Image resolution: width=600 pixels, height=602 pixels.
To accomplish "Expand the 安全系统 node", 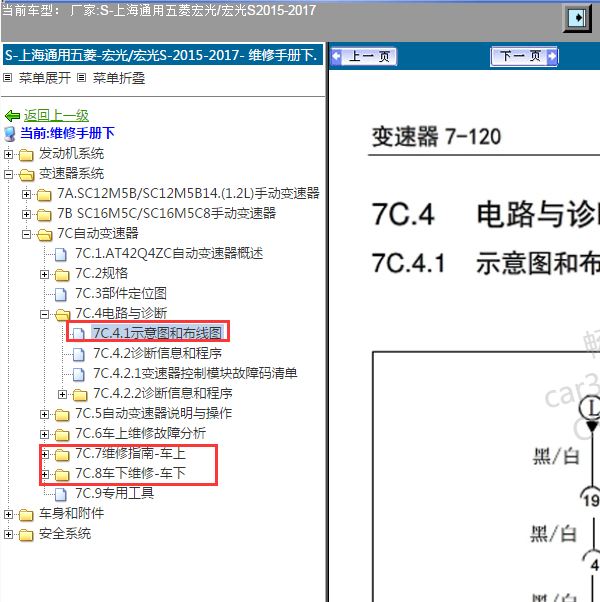I will point(8,534).
